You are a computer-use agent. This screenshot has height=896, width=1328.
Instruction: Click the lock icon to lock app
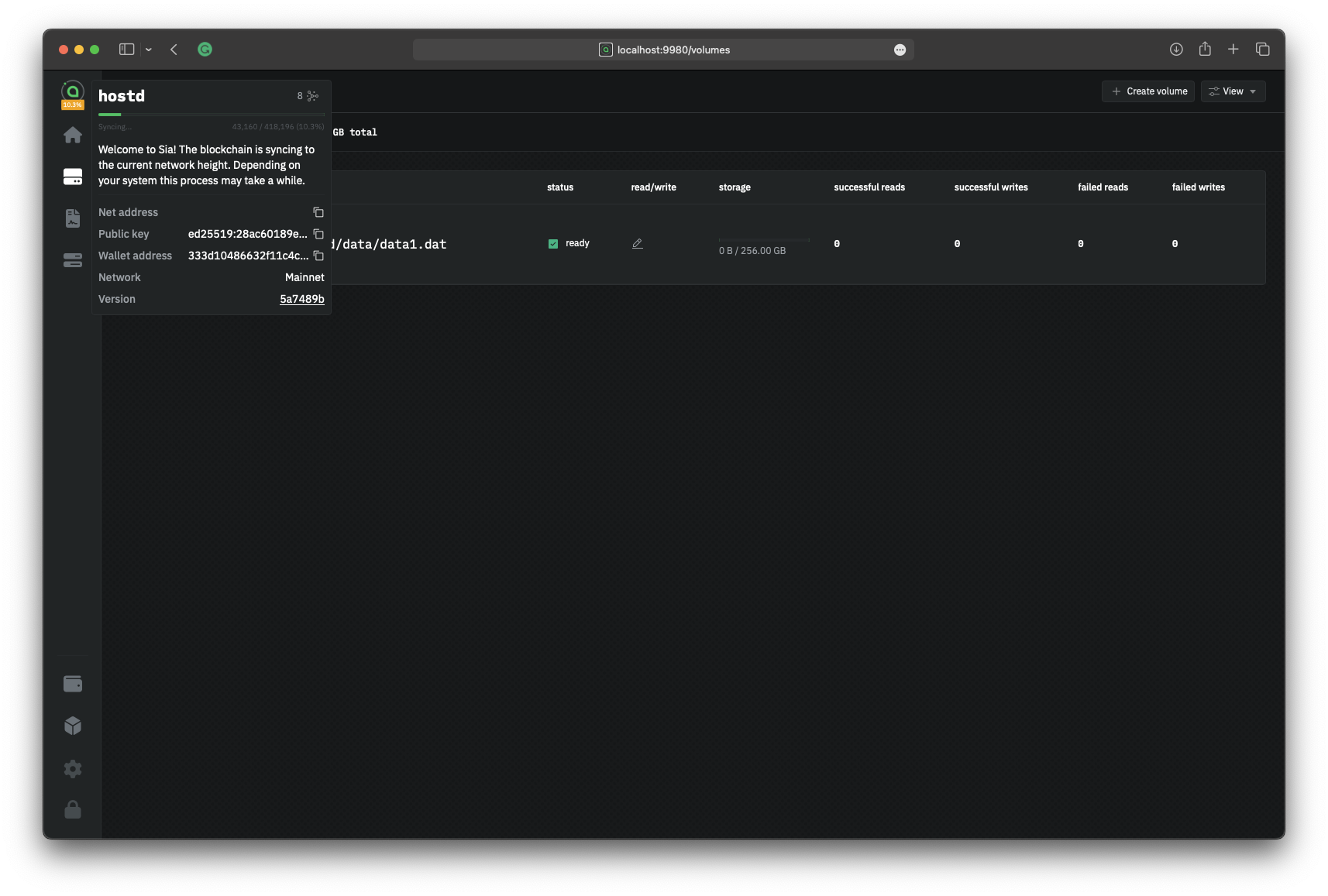pos(73,809)
